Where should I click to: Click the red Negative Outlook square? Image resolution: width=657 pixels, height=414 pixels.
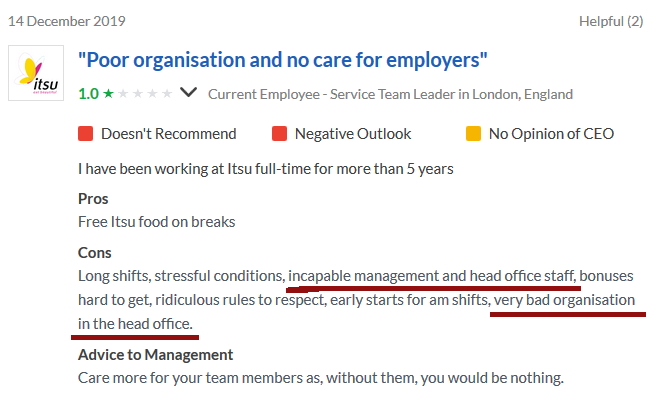coord(279,133)
